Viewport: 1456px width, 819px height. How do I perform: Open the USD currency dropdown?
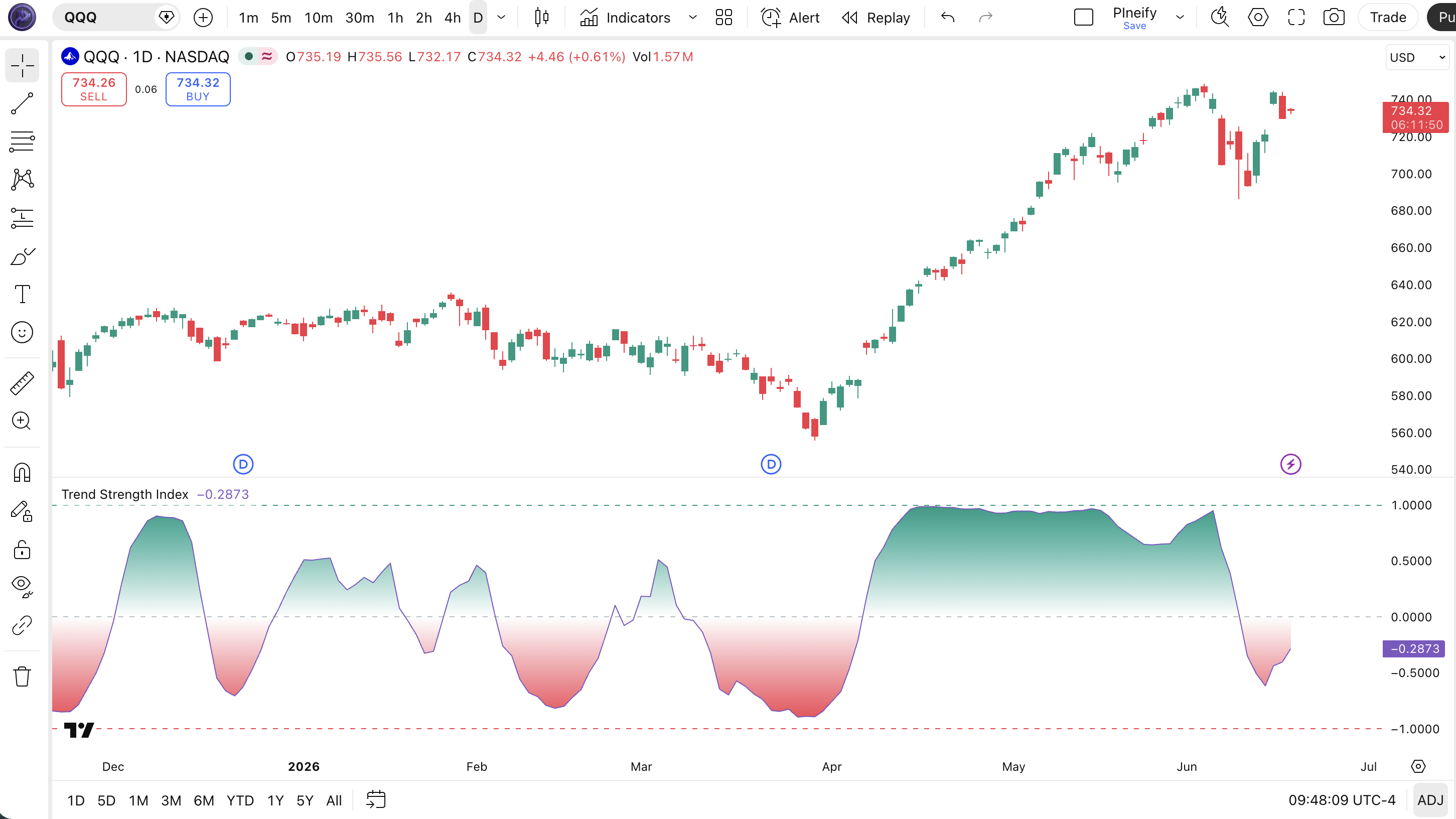coord(1417,58)
